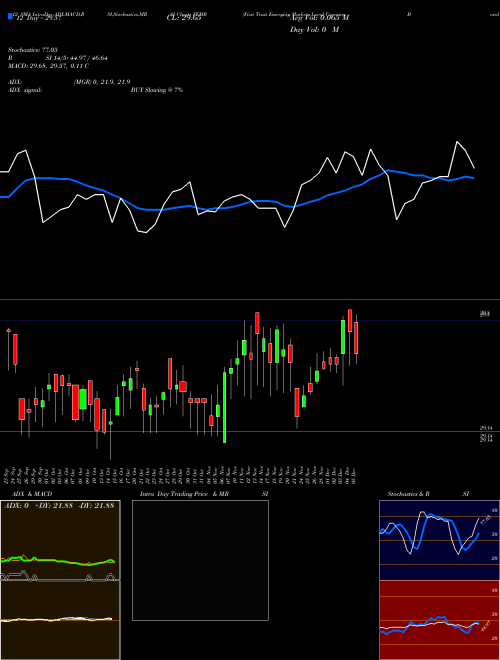This screenshot has height=660, width=500.
Task: Open the ADX indicator chart panel
Action: tap(60, 540)
